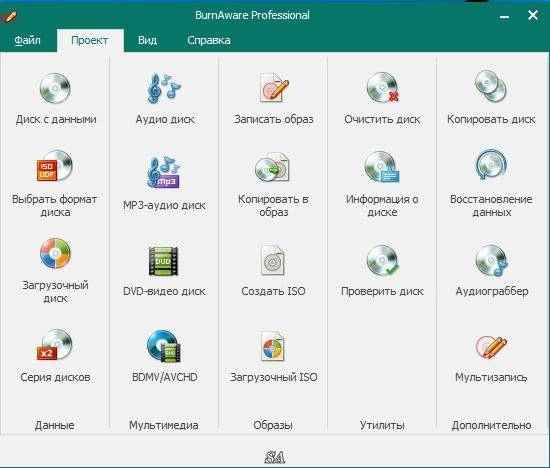
Task: Switch to the Проект tab
Action: [x=90, y=40]
